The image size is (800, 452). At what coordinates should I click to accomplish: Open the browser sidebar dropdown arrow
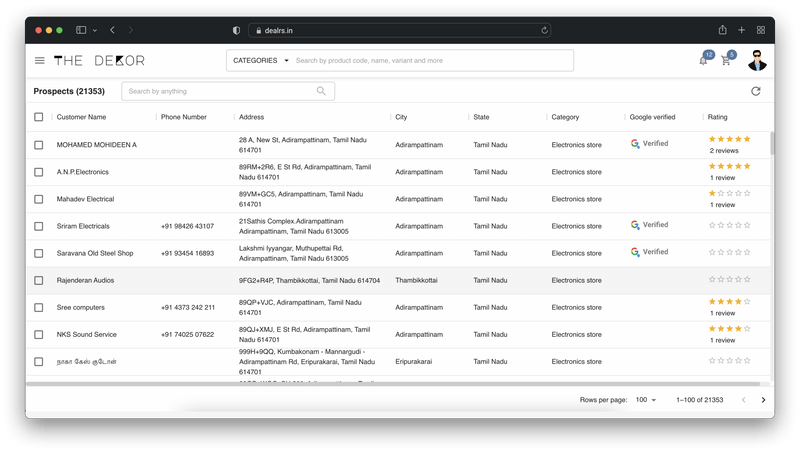tap(94, 30)
